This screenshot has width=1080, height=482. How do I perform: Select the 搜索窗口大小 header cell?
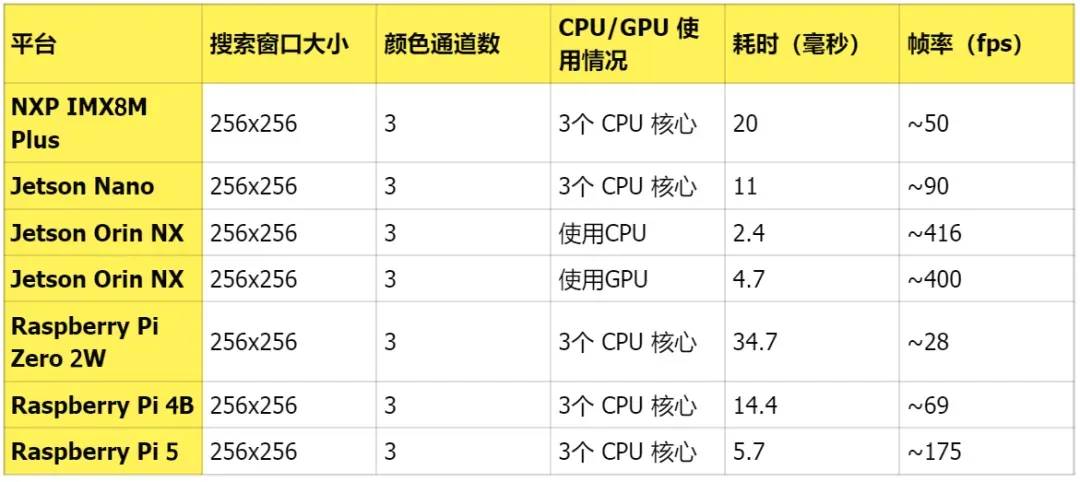289,45
